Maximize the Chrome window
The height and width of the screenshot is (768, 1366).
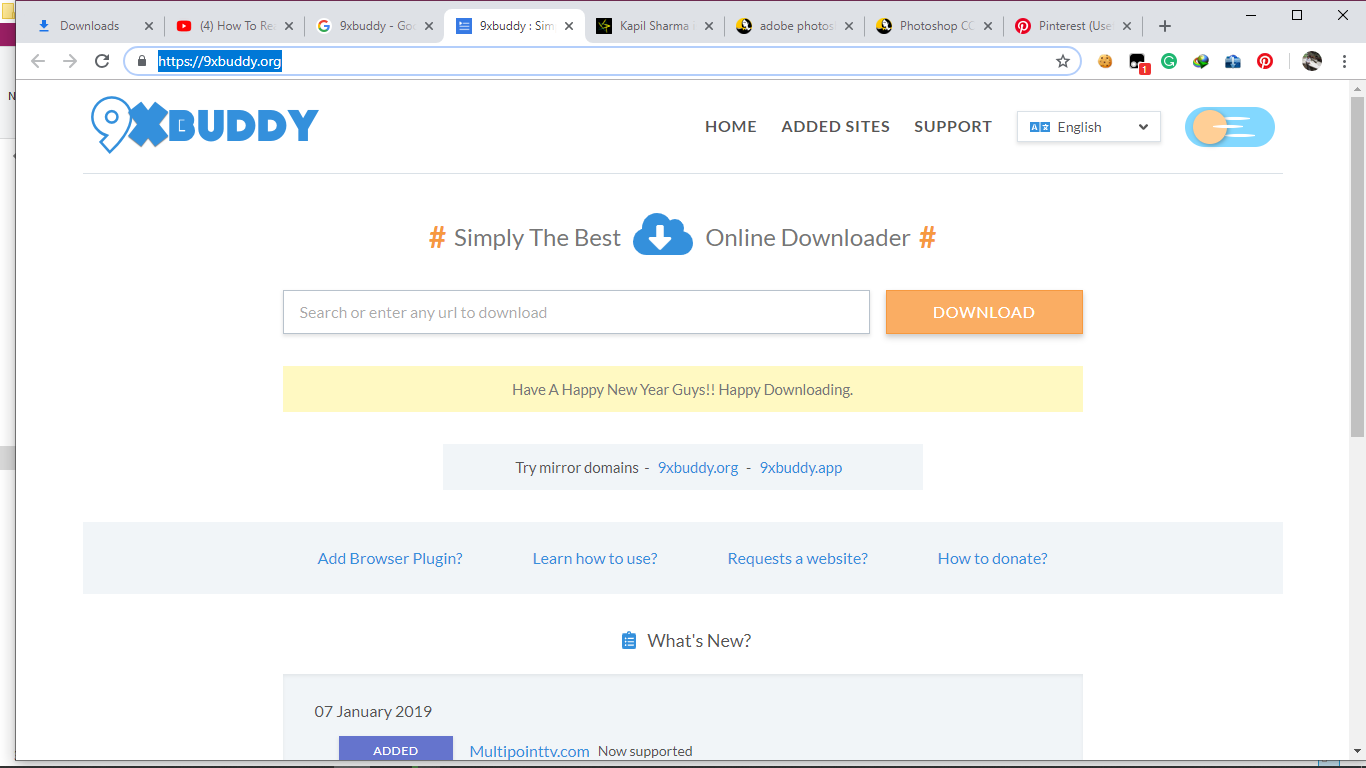coord(1297,14)
